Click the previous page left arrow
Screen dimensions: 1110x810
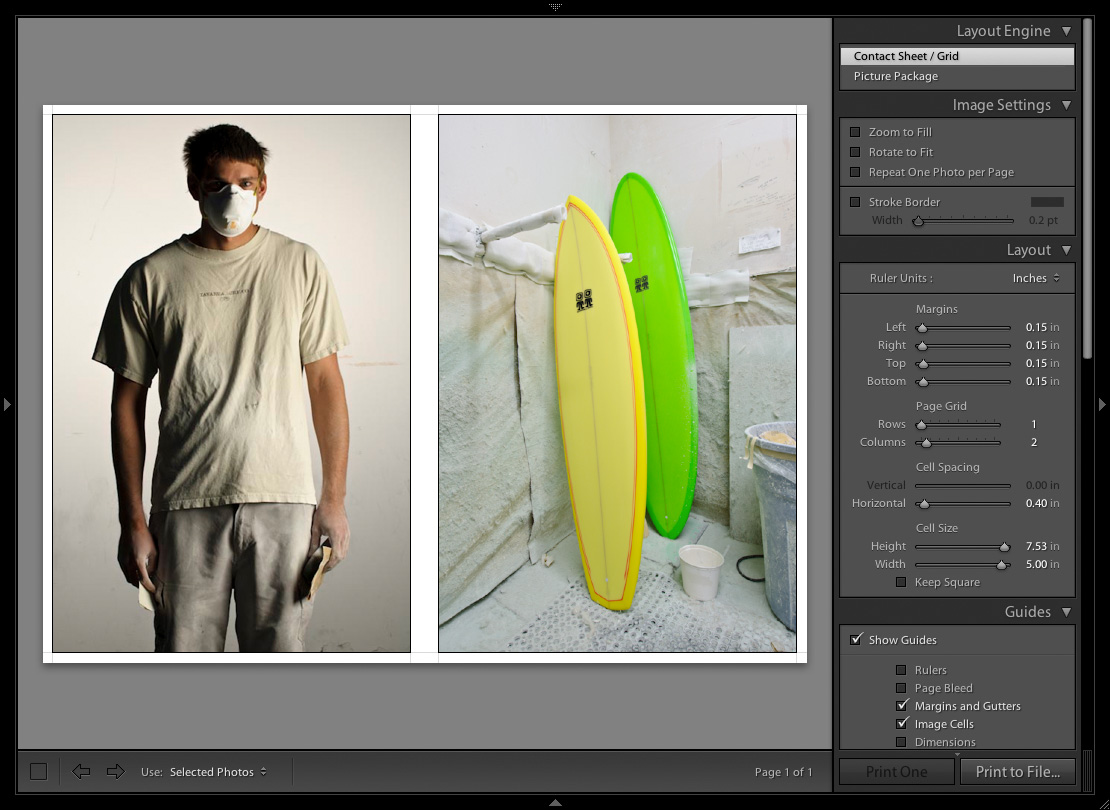coord(82,771)
